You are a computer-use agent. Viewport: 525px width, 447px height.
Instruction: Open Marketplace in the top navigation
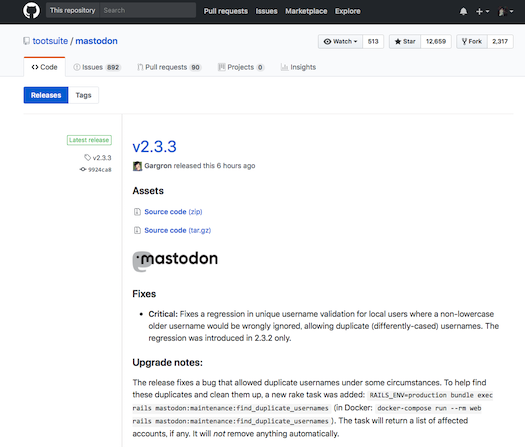pyautogui.click(x=306, y=11)
